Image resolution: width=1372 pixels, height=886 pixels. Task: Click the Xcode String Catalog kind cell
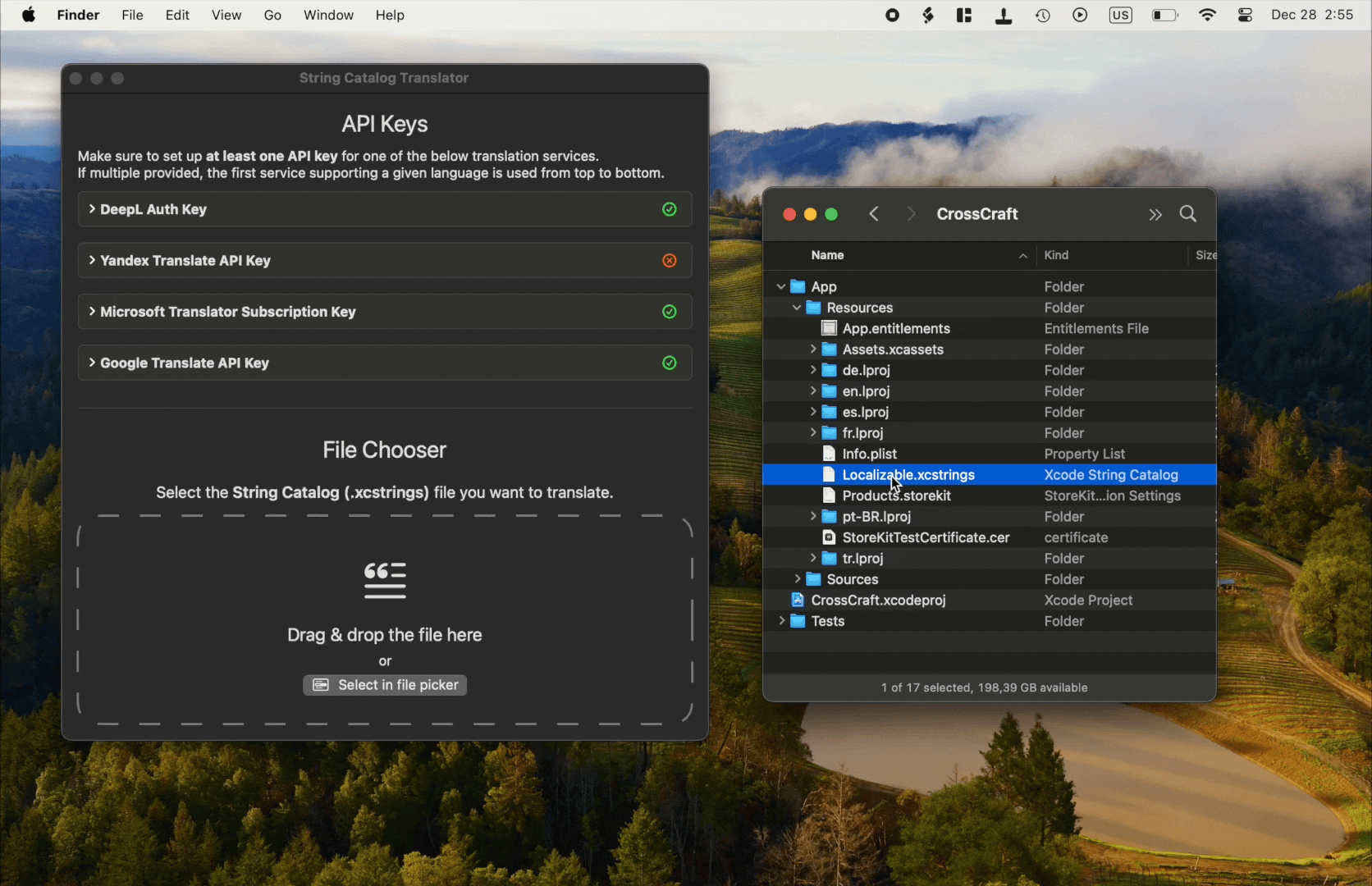coord(1111,475)
